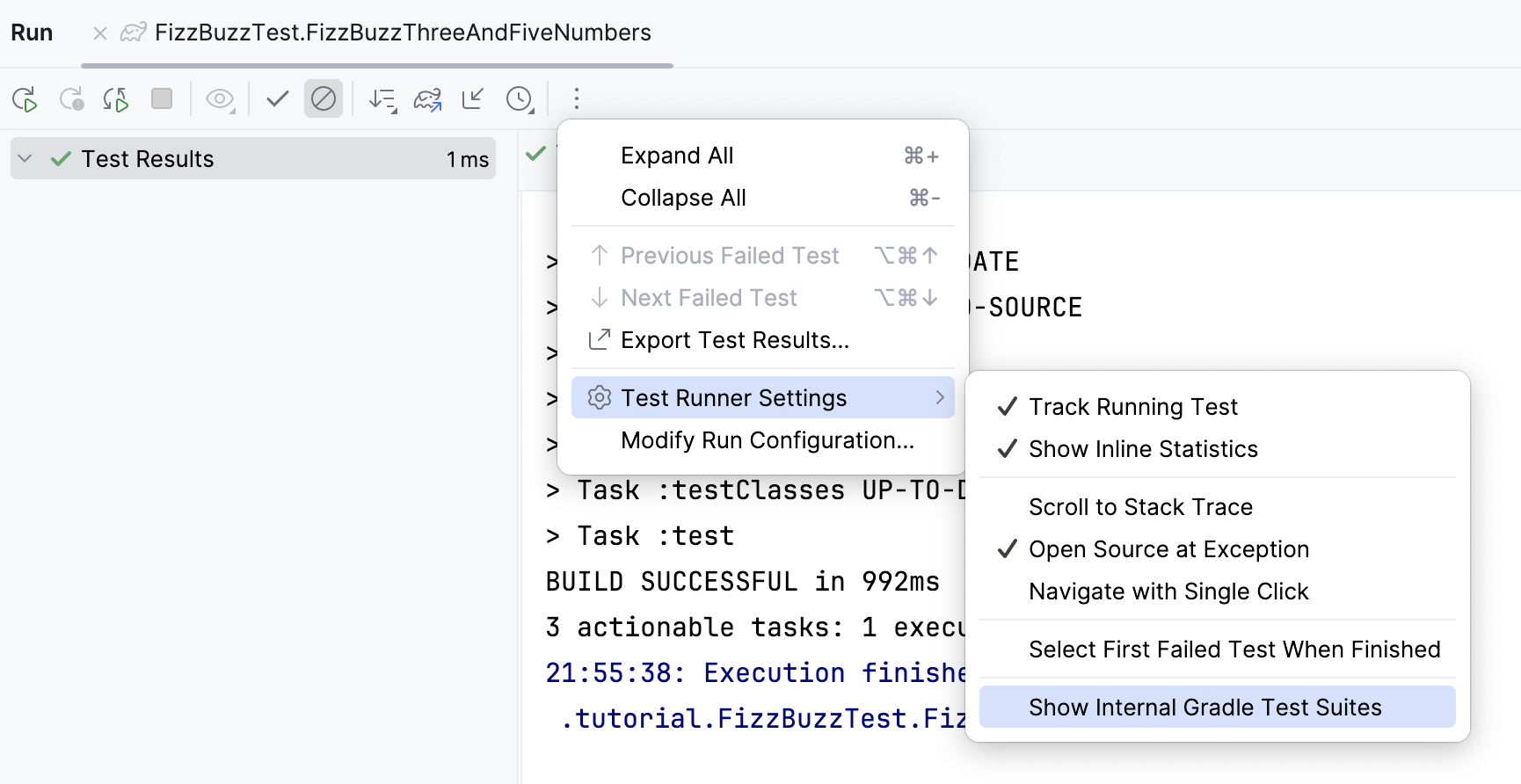Toggle Show Ignored tests filter icon
Image resolution: width=1521 pixels, height=784 pixels.
tap(324, 98)
